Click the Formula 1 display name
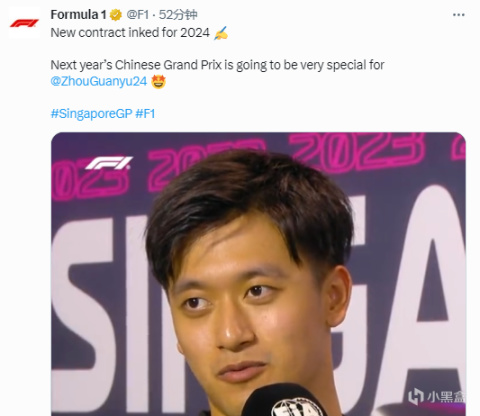Image resolution: width=480 pixels, height=416 pixels. tap(78, 15)
